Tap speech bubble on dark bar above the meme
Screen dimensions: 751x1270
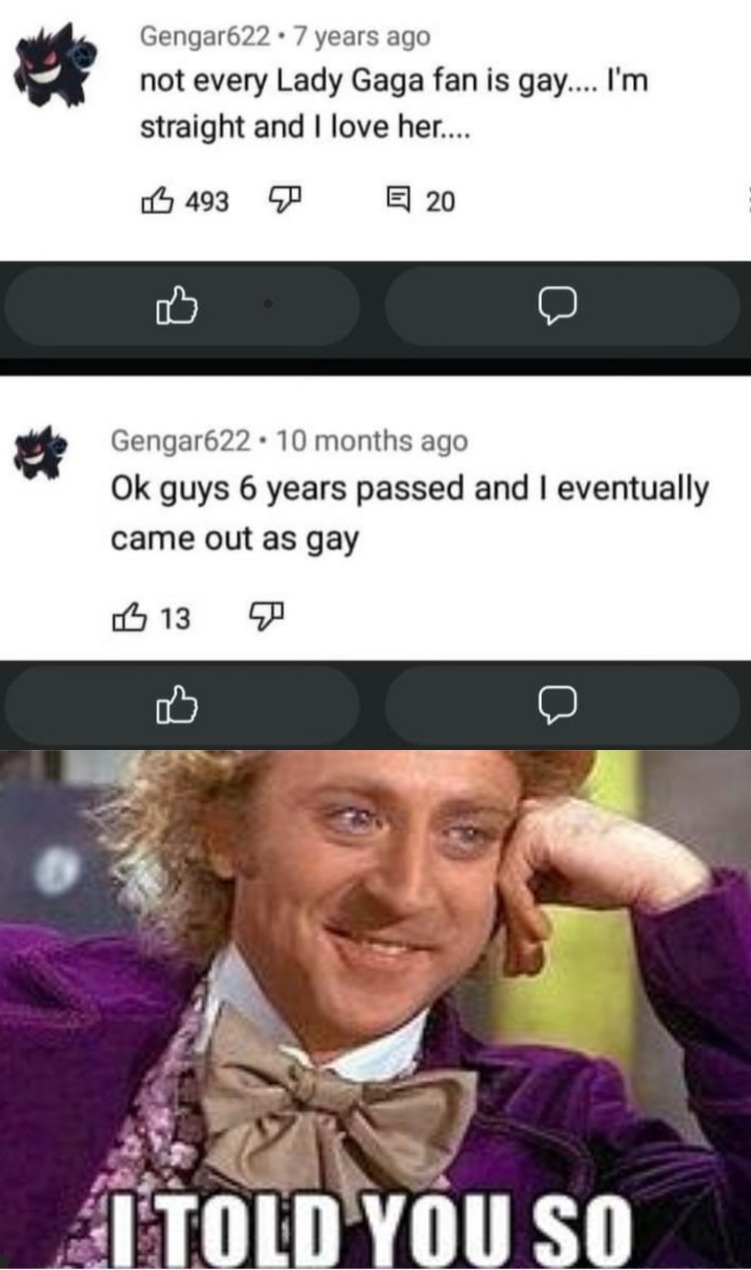562,705
